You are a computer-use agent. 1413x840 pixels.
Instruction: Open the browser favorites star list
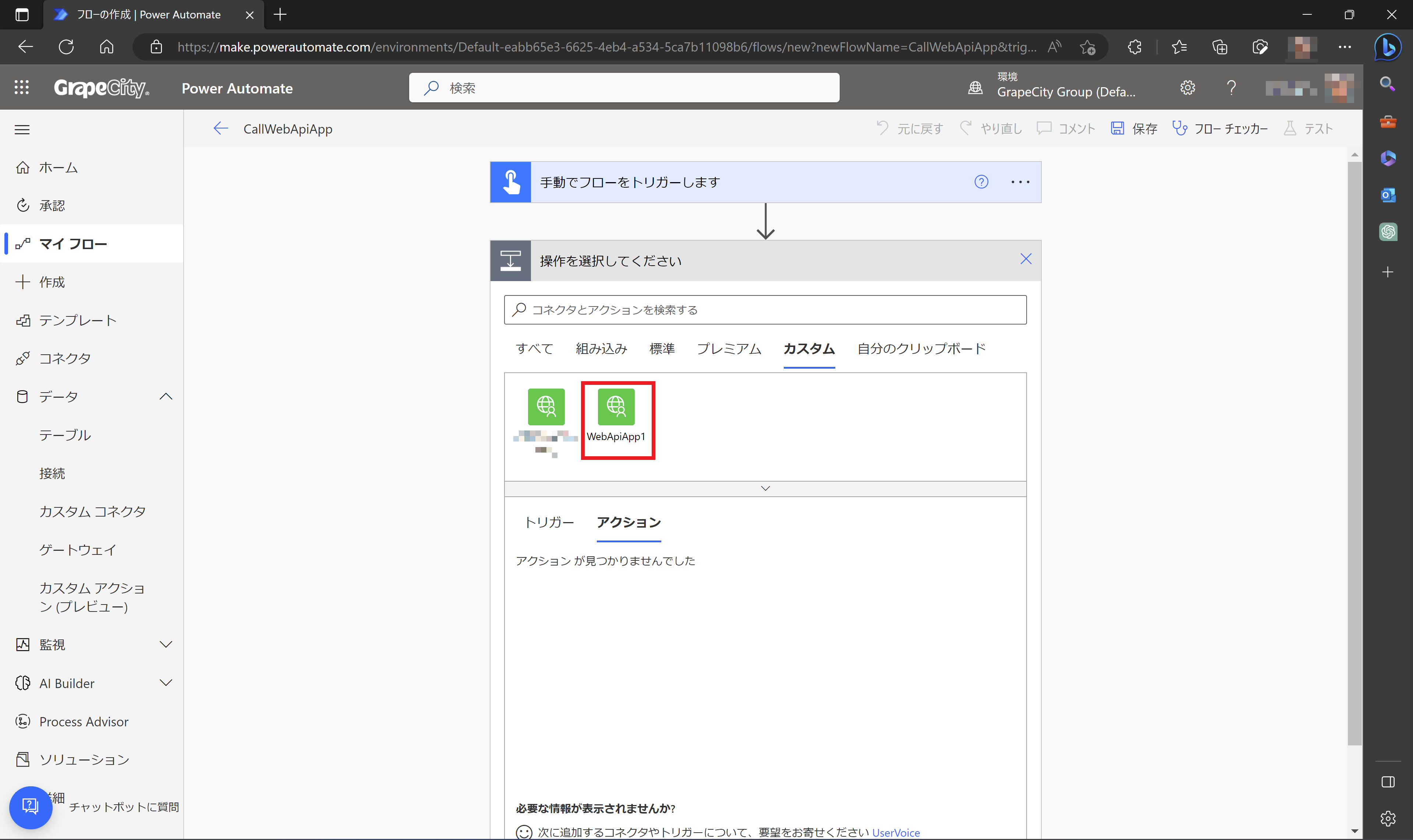pyautogui.click(x=1179, y=46)
